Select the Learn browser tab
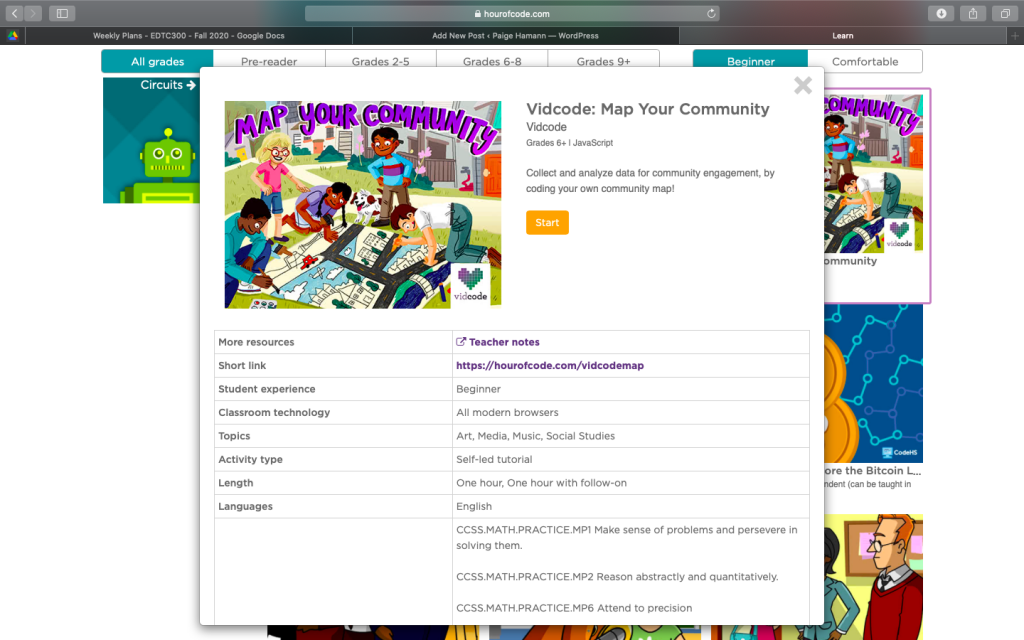The height and width of the screenshot is (640, 1024). (x=842, y=36)
